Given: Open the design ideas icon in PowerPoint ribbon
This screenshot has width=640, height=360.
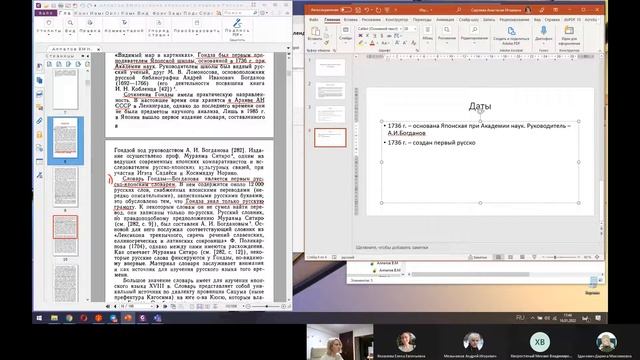Looking at the screenshot, I should click(569, 31).
